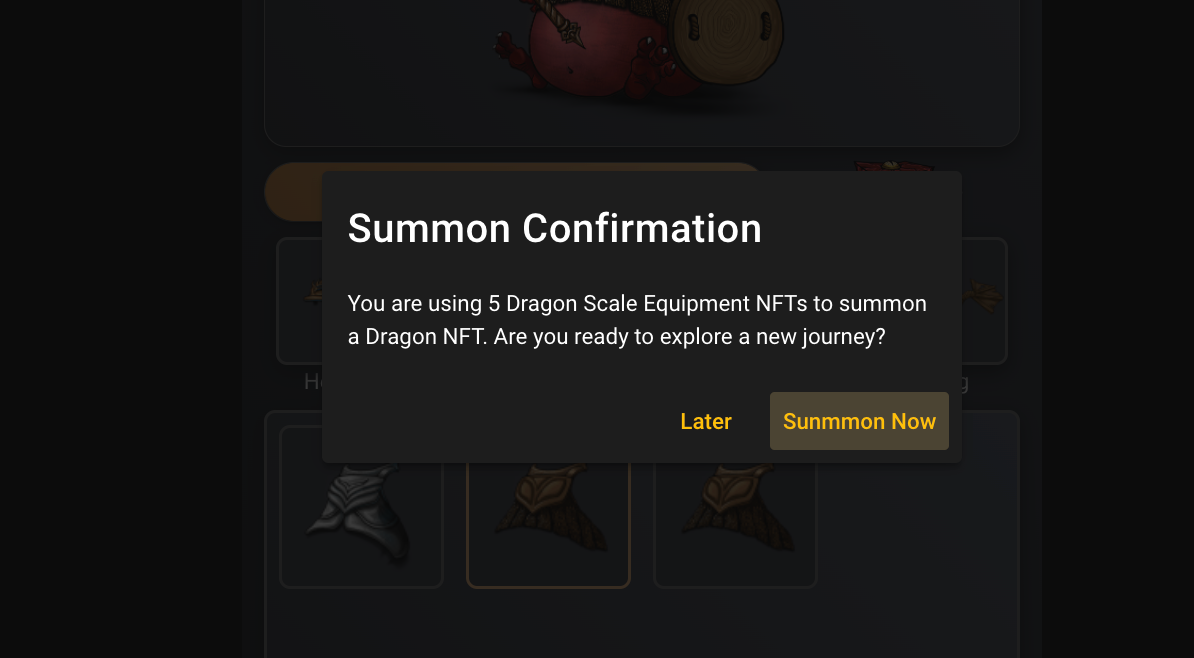Click the cut-off "He" slot label
This screenshot has width=1194, height=658.
click(313, 382)
